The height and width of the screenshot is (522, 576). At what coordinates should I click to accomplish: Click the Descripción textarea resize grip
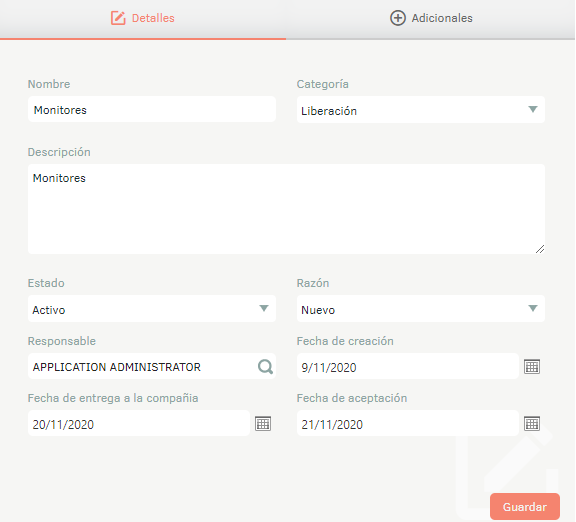(x=540, y=249)
